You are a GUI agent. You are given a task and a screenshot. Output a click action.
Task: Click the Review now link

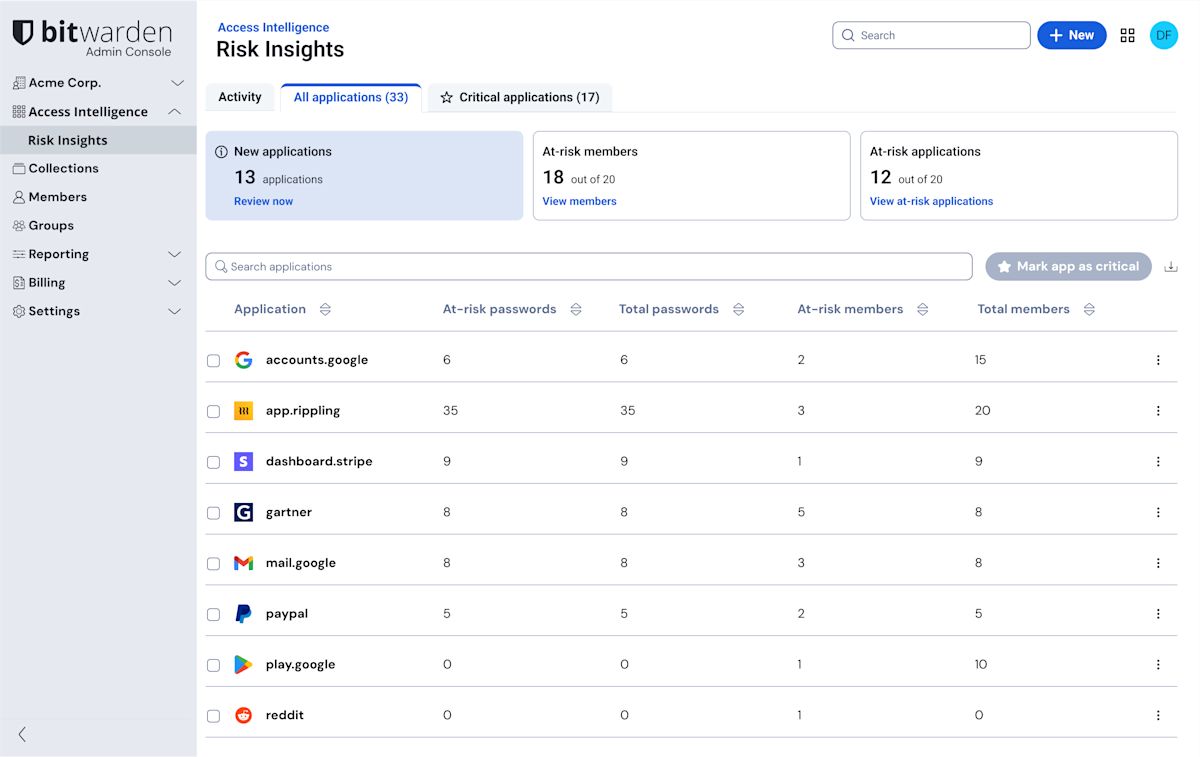[263, 201]
